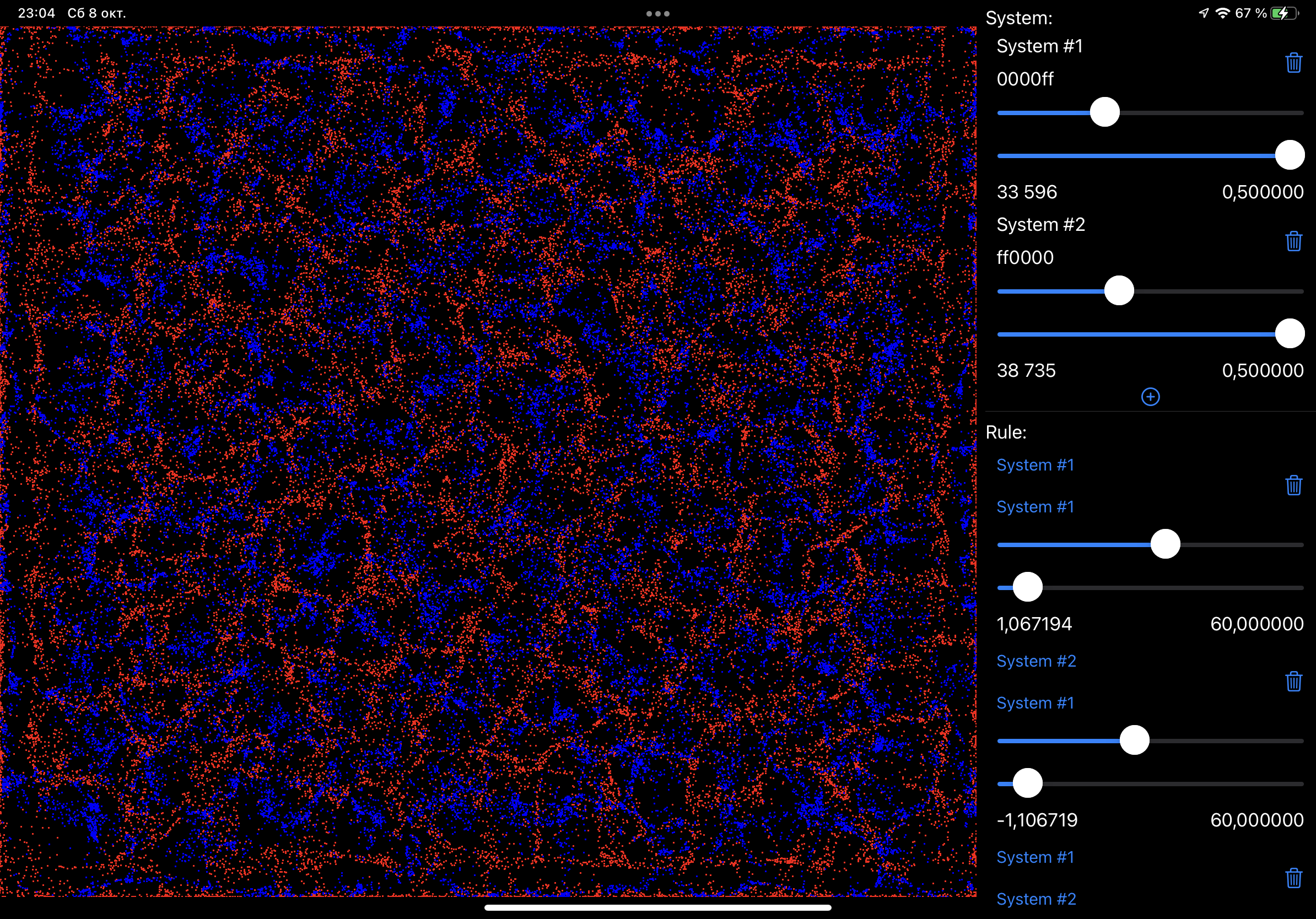Screen dimensions: 1316x919
Task: Tap the 38 735 particle count value
Action: (1026, 371)
